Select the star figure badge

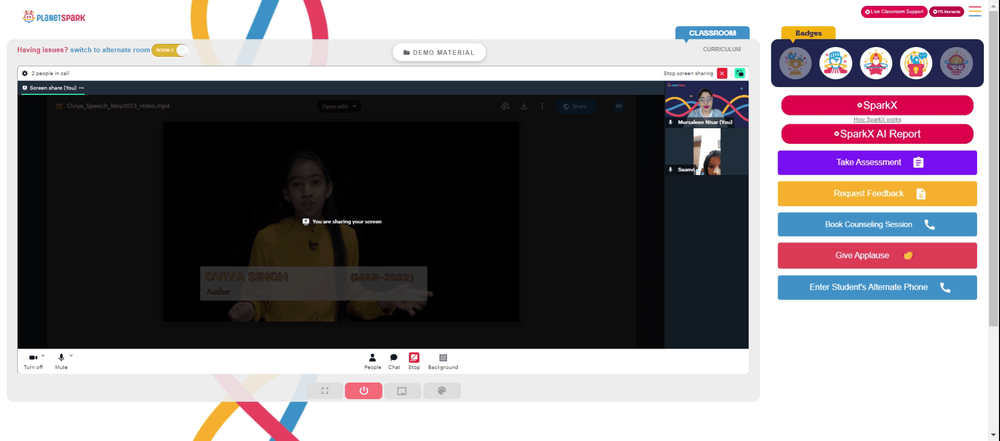click(x=876, y=63)
